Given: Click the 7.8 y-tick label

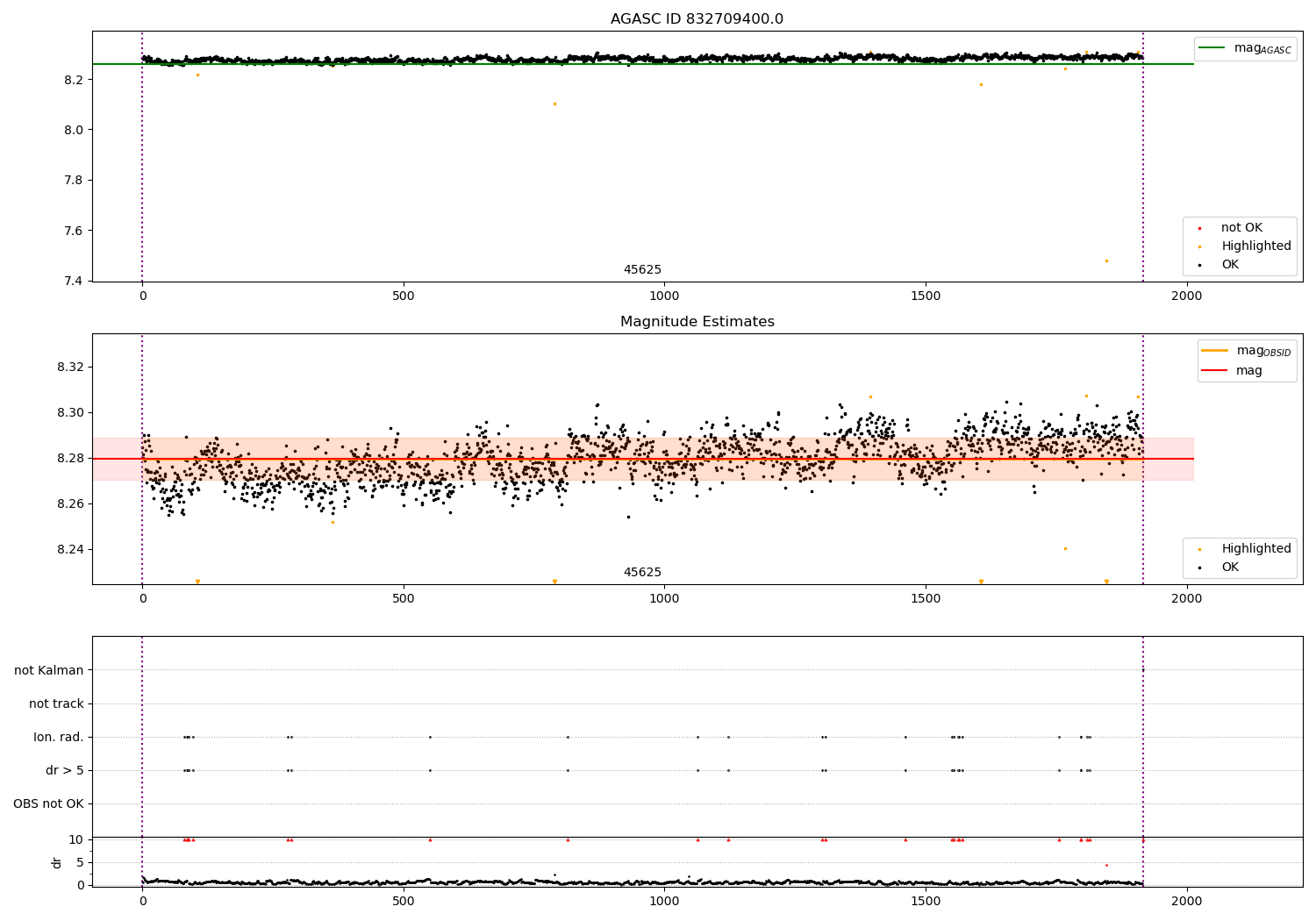Looking at the screenshot, I should (73, 181).
